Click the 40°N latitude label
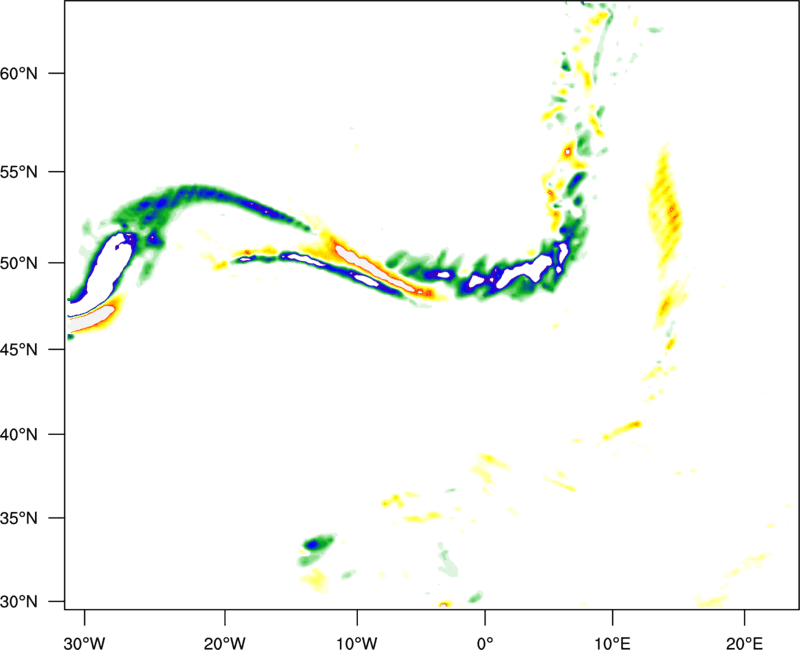This screenshot has height=650, width=800. click(x=19, y=435)
